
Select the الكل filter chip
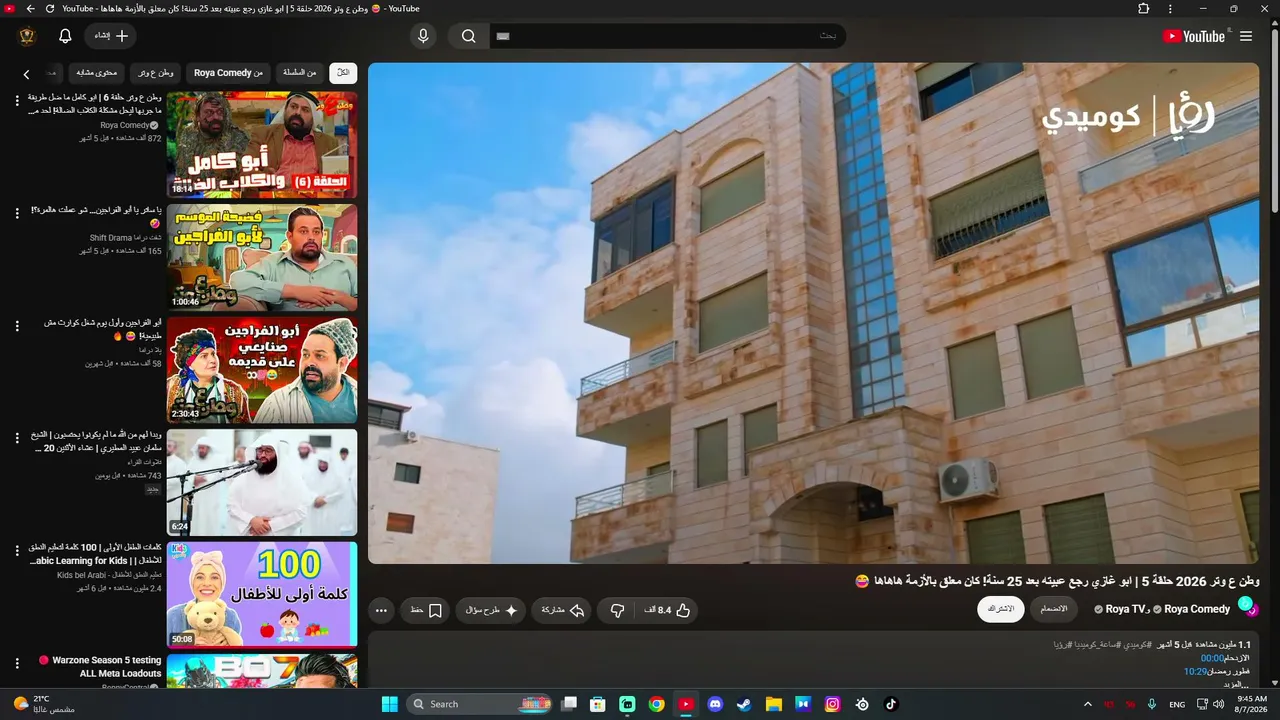343,73
